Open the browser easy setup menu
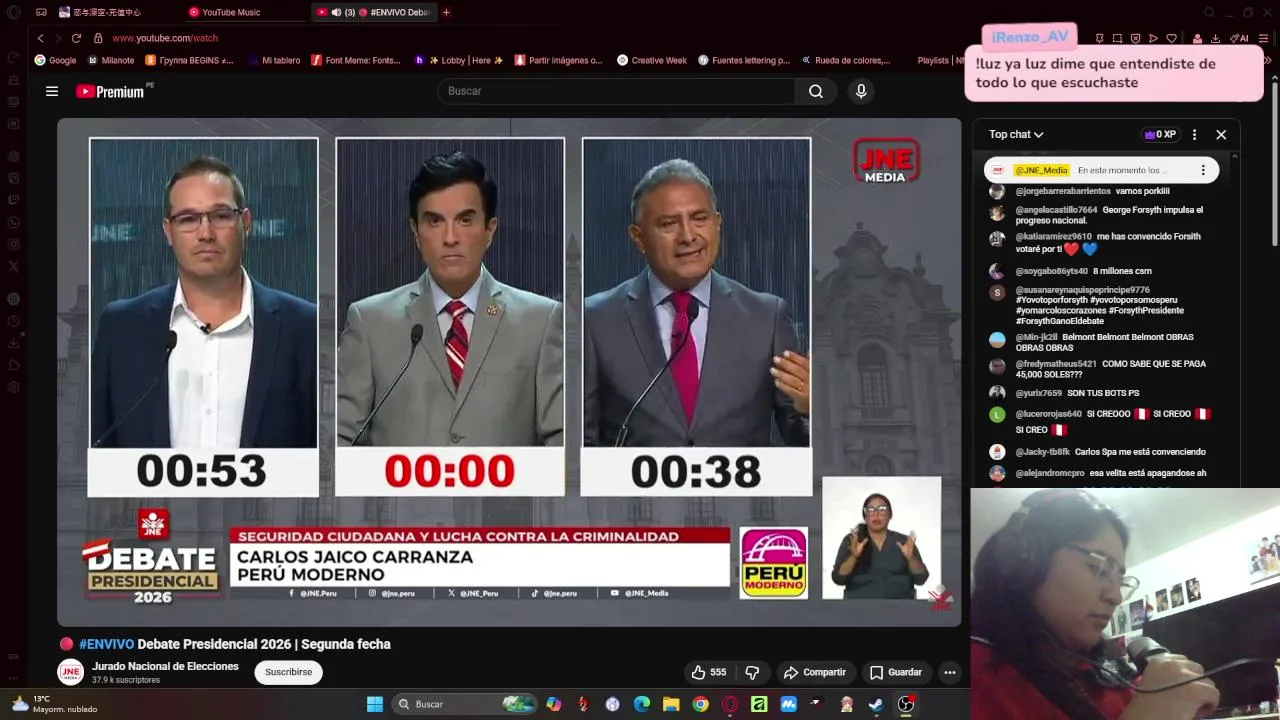 coord(1264,38)
